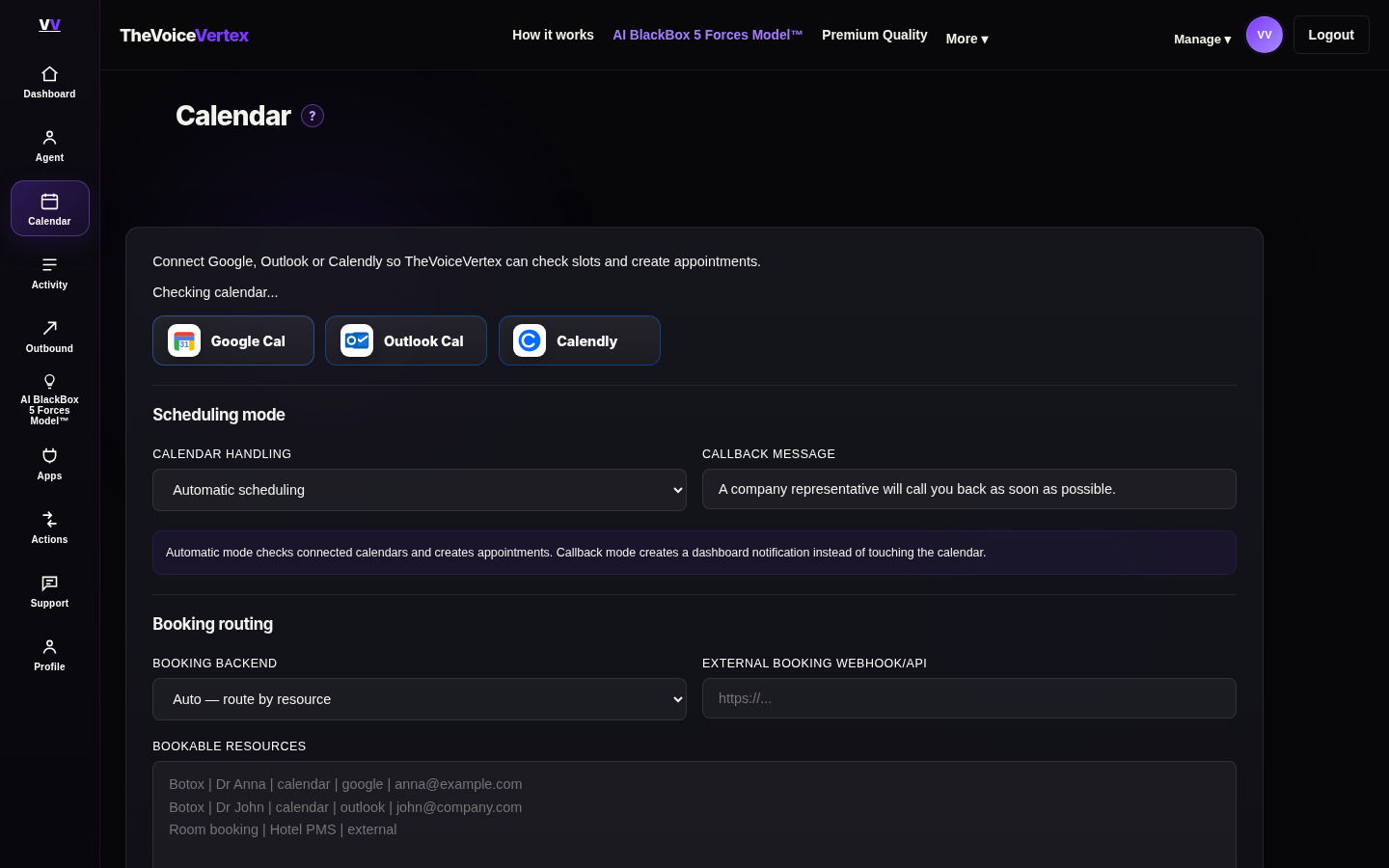Click the Calendar help question mark
1389x868 pixels.
[x=313, y=116]
